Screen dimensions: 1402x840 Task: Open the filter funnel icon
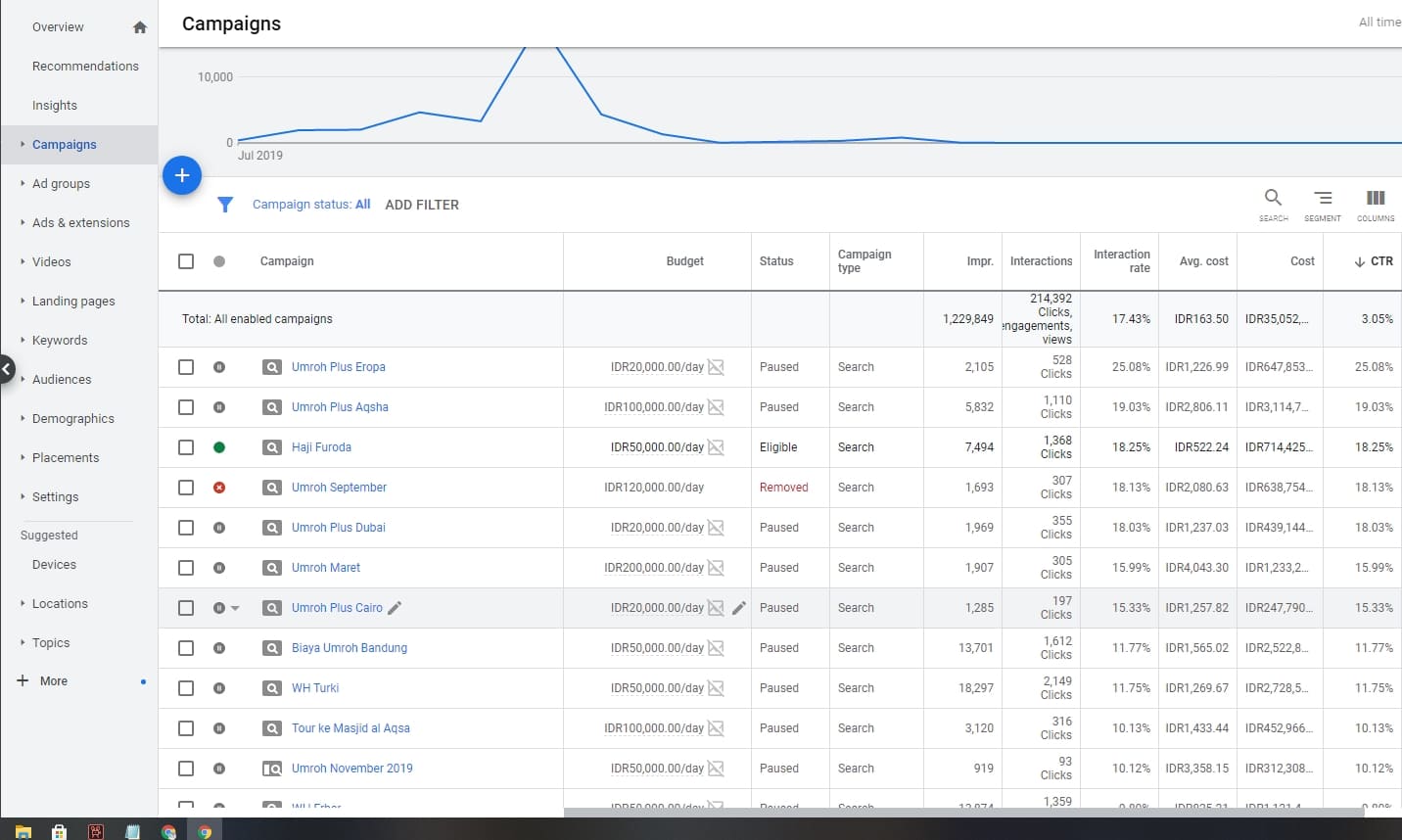tap(225, 205)
